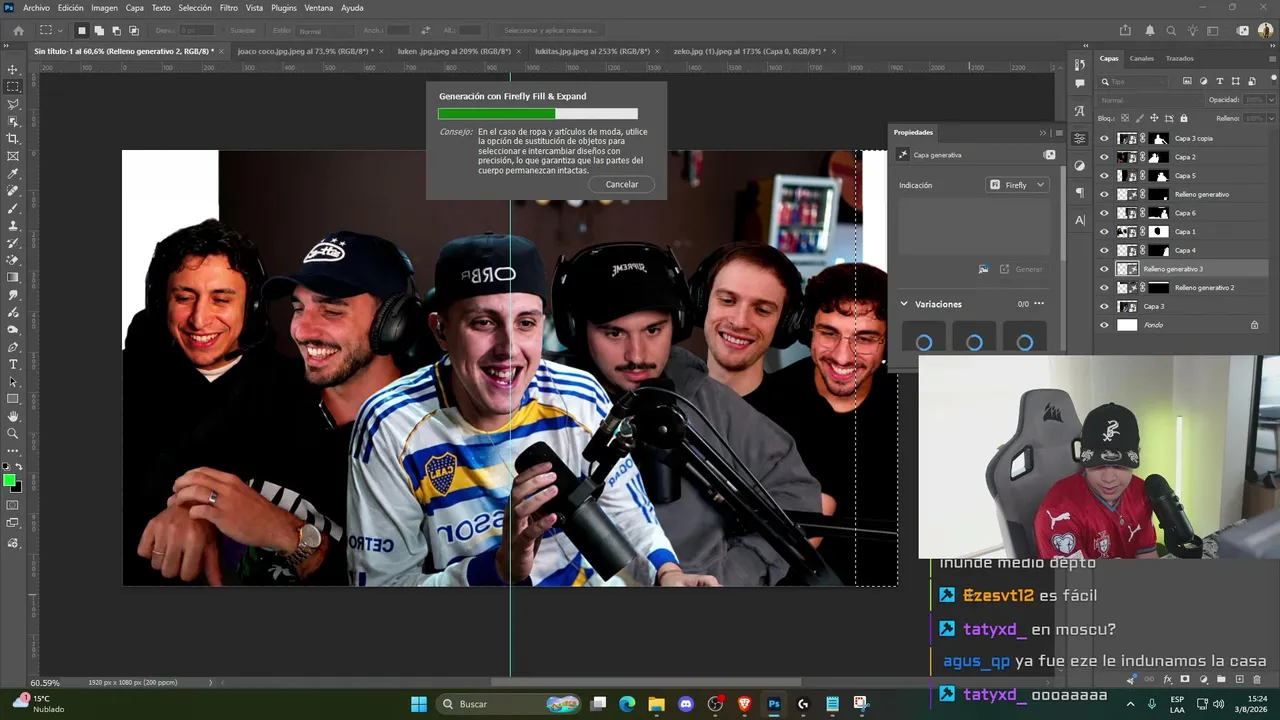Click the adjustment layer filter icon

[1203, 81]
